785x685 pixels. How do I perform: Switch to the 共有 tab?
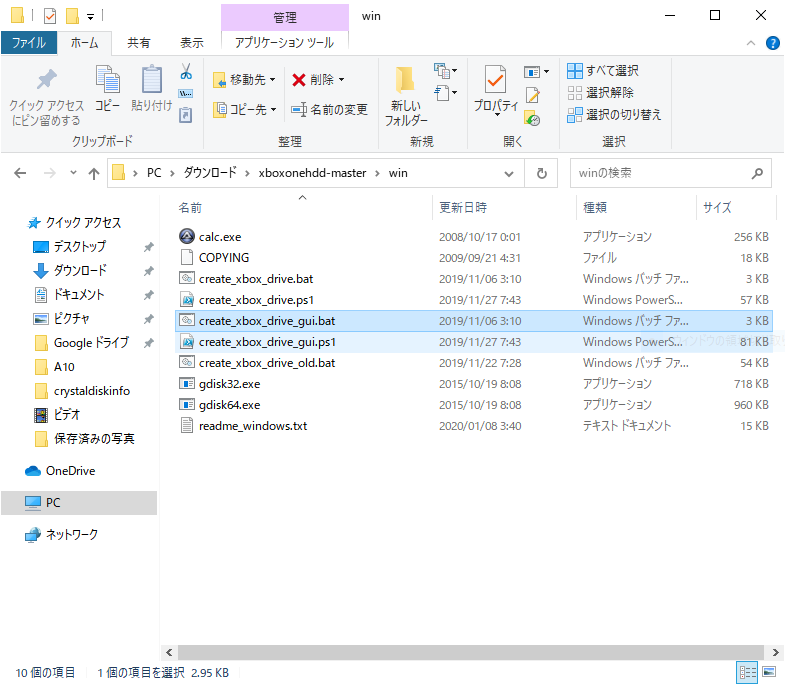[138, 43]
